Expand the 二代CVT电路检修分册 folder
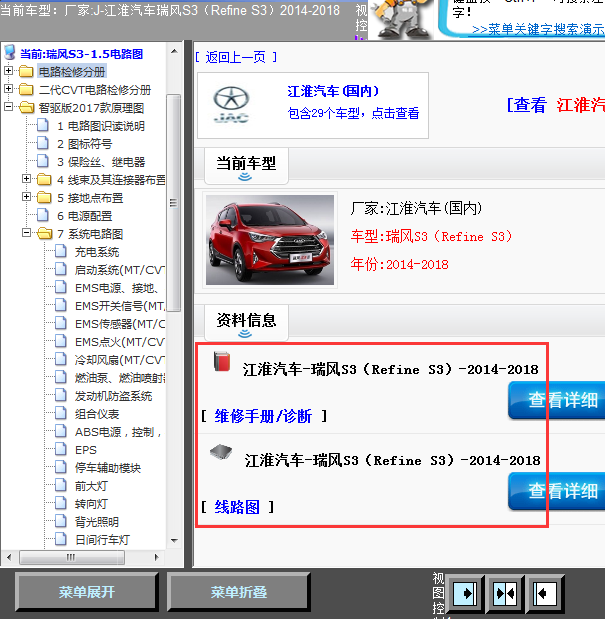605x619 pixels. coord(9,90)
